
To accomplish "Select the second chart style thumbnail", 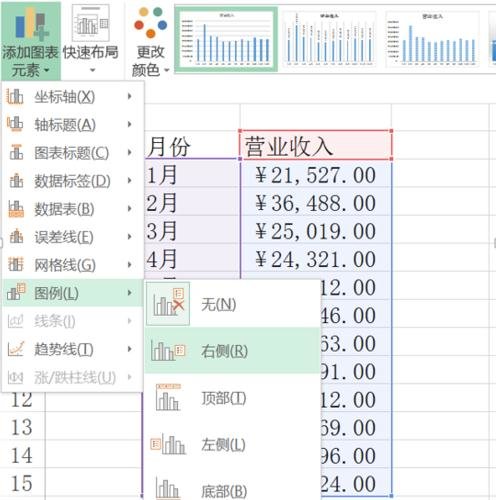I will pos(330,39).
